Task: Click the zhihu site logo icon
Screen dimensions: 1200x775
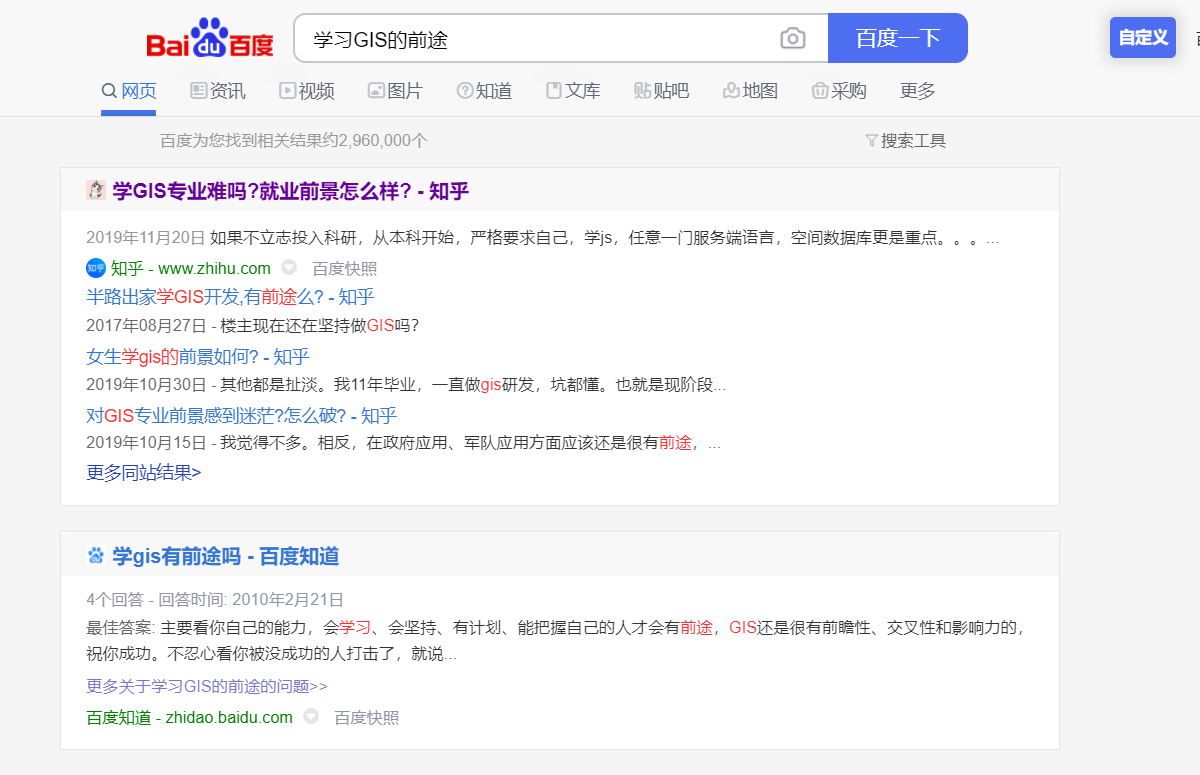Action: [x=95, y=268]
